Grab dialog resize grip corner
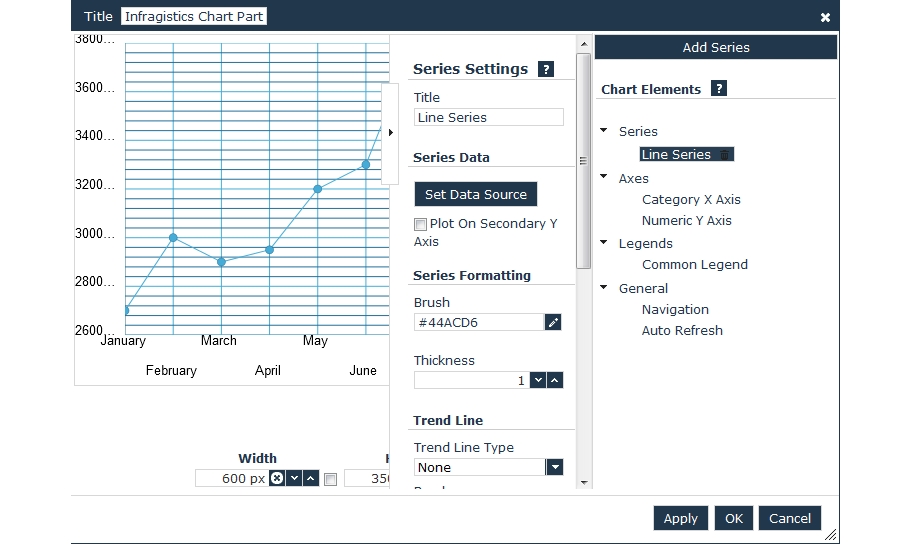The width and height of the screenshot is (900, 544). [x=831, y=535]
